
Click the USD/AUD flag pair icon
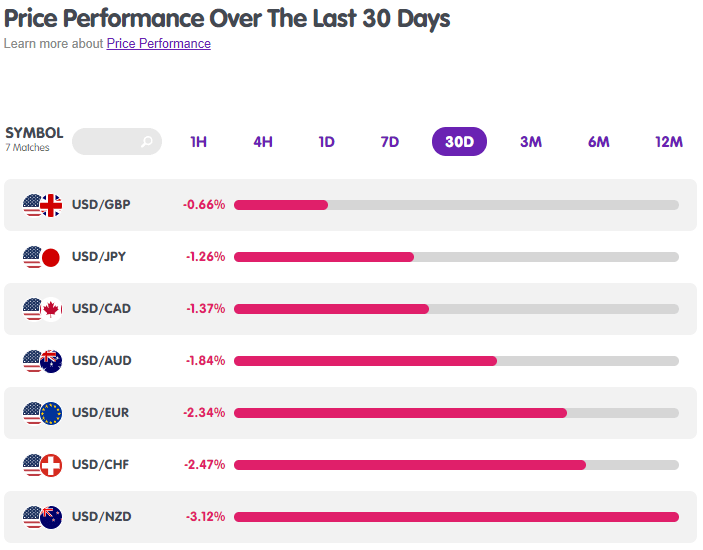click(x=43, y=361)
